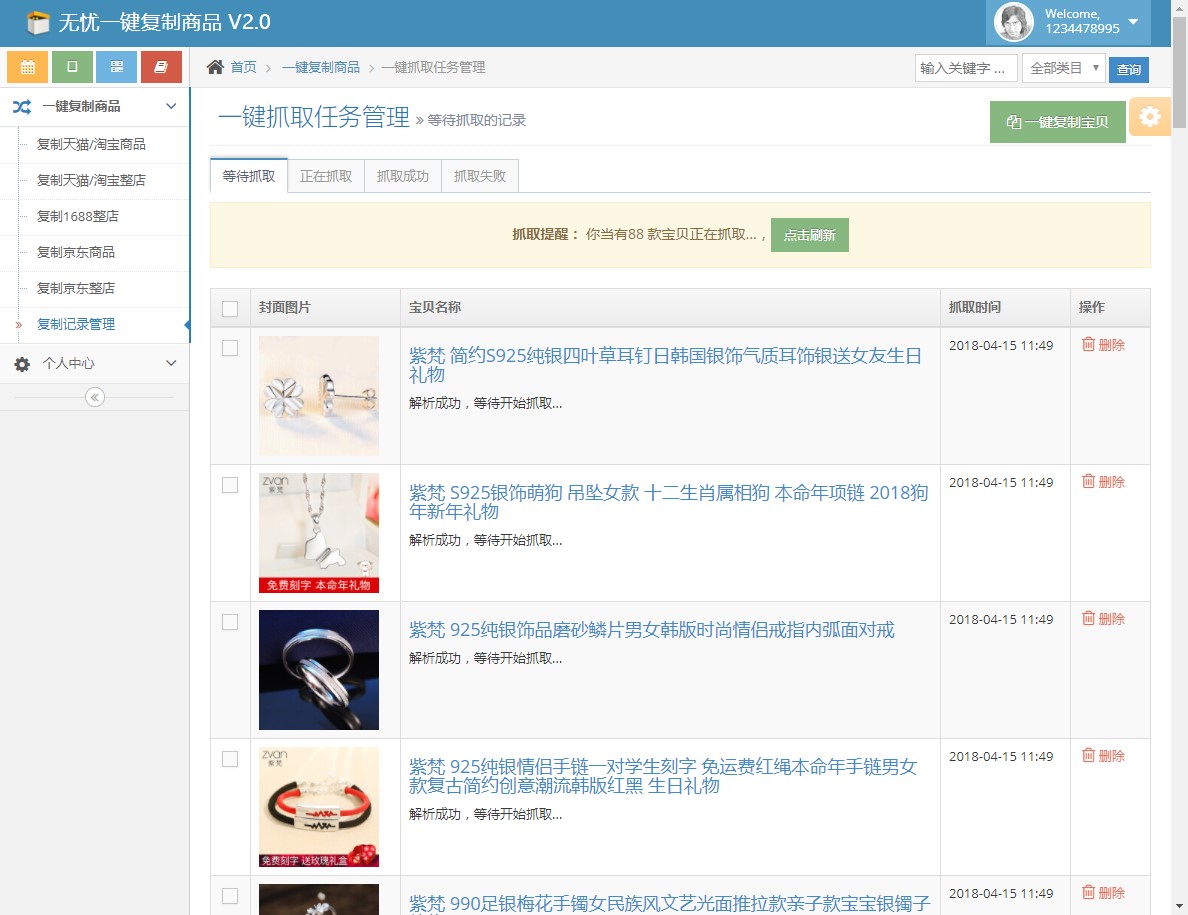Click the blue 查询 search button
1188x915 pixels.
[x=1128, y=69]
